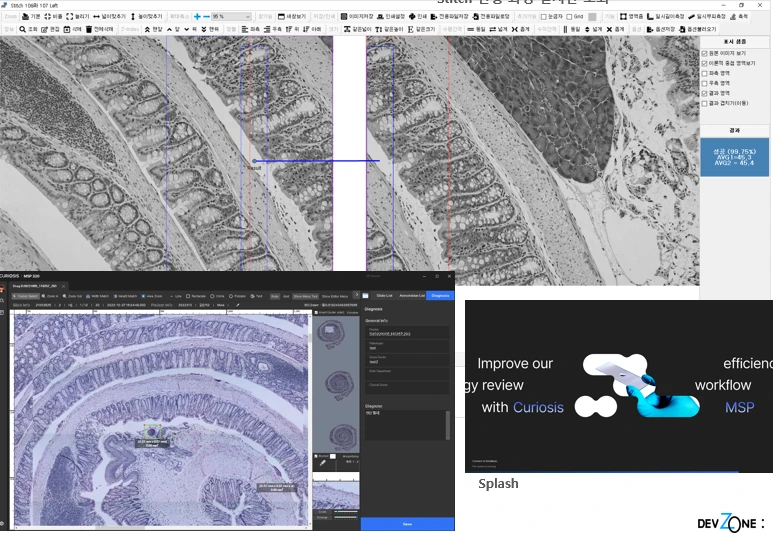
Task: Expand toolbar overflow arrow in MSP 320
Action: (356, 295)
